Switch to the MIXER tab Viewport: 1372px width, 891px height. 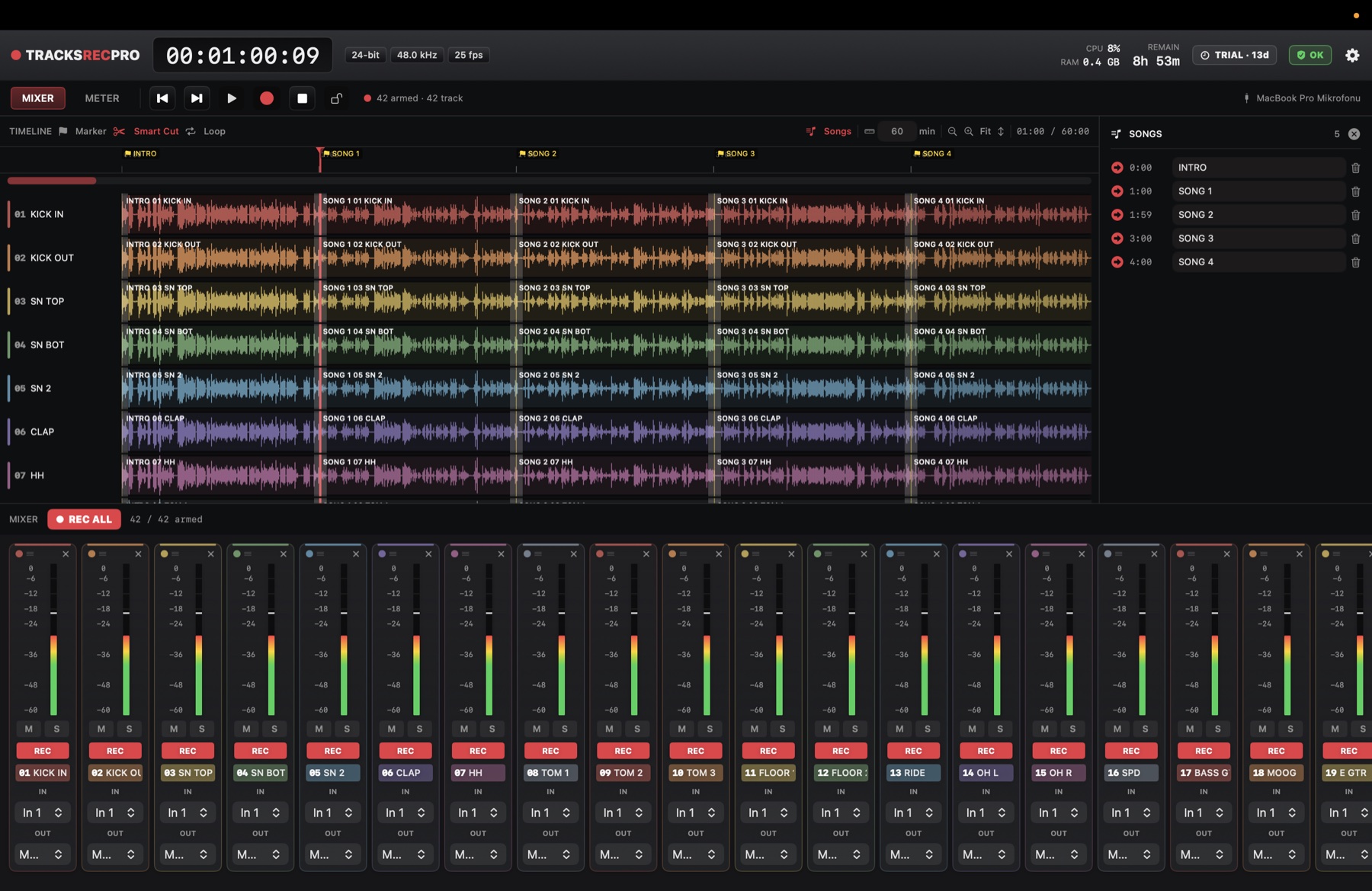click(37, 98)
